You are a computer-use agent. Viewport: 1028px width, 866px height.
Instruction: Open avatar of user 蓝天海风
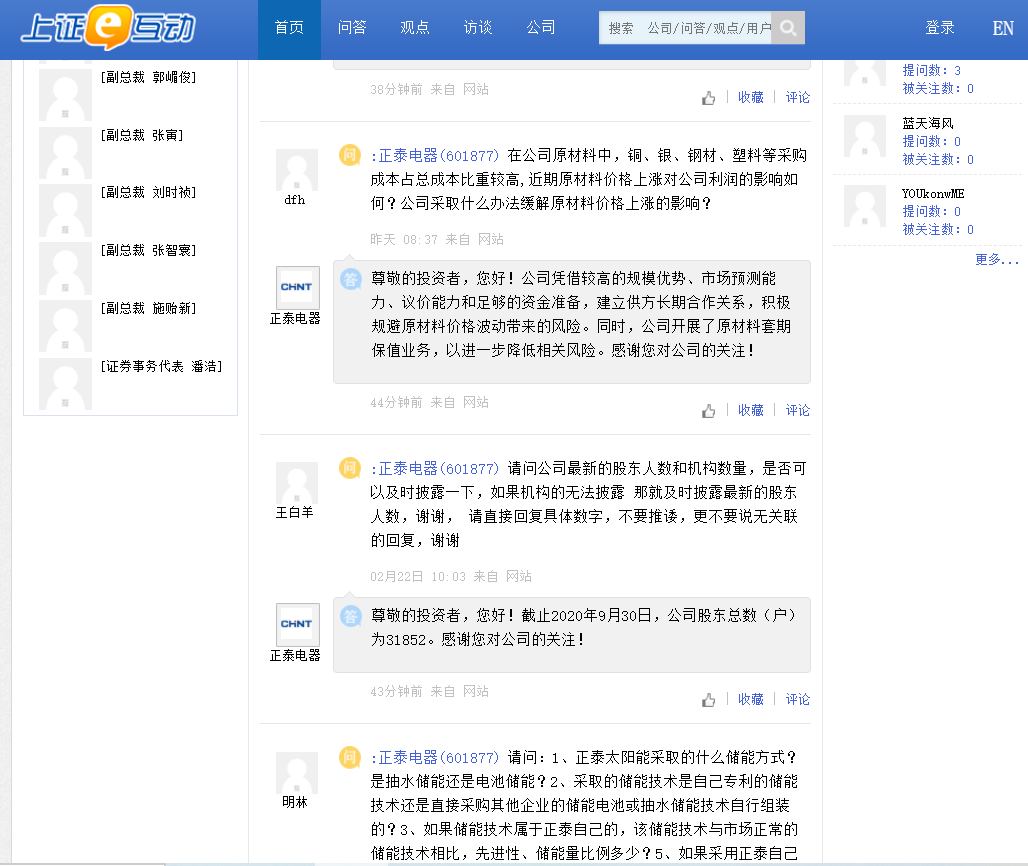tap(865, 136)
